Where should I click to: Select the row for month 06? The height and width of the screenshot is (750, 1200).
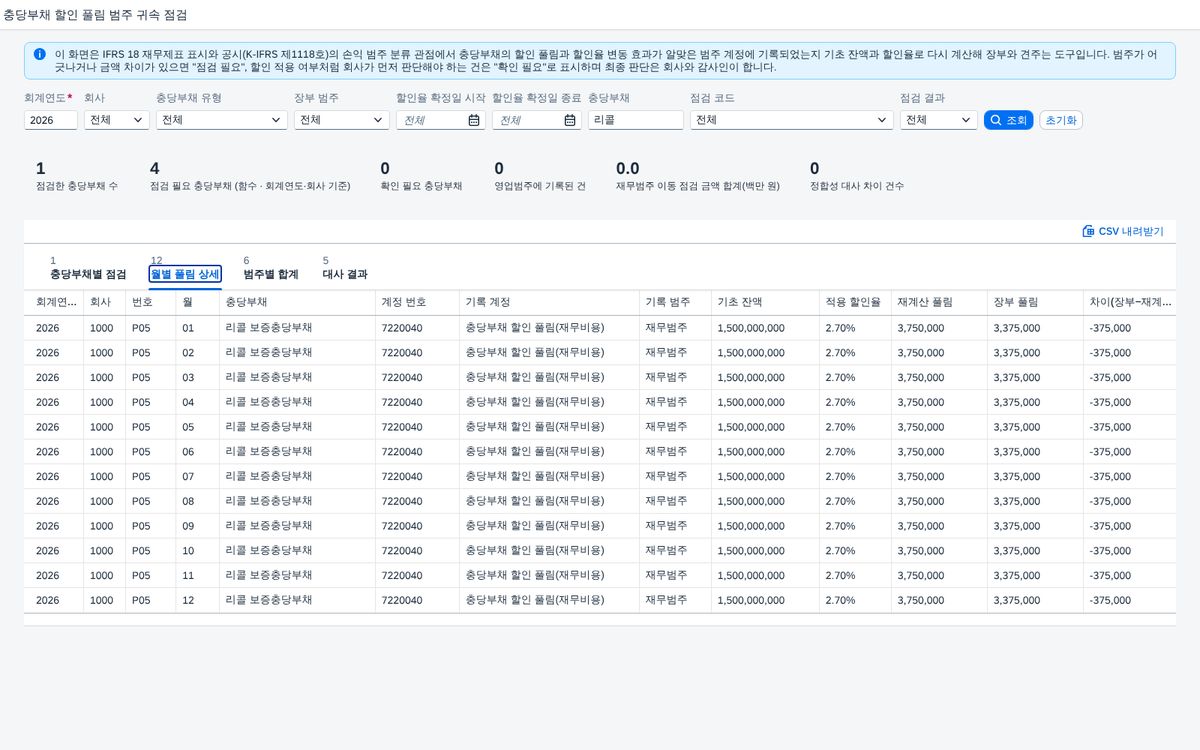point(600,452)
